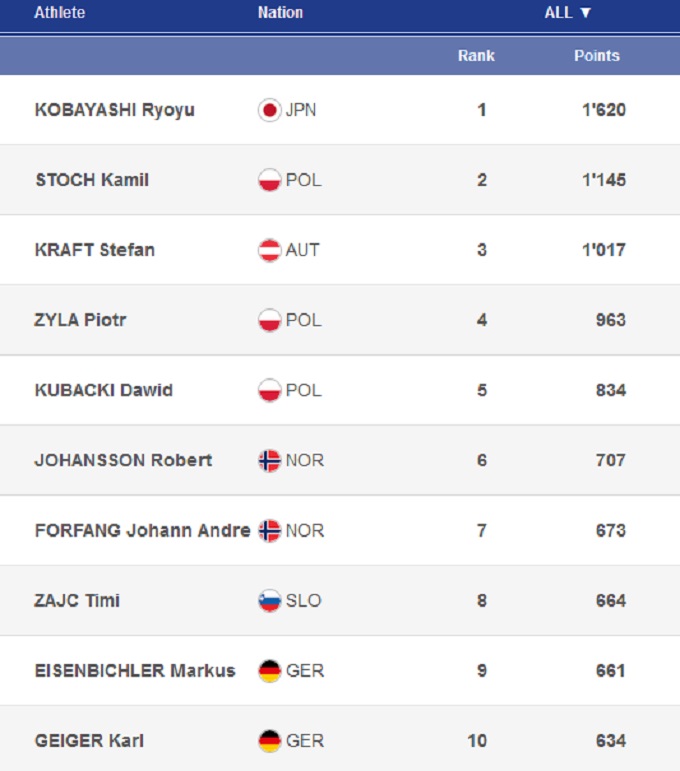The image size is (680, 771).
Task: Sort by the Nation column header
Action: pos(280,13)
